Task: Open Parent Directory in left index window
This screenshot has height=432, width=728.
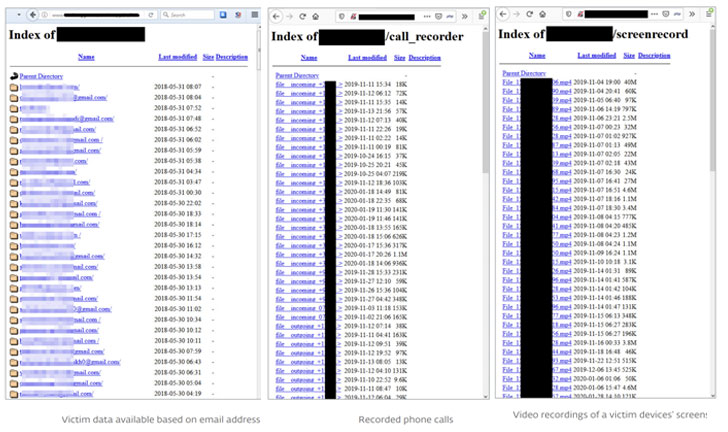Action: (x=41, y=76)
